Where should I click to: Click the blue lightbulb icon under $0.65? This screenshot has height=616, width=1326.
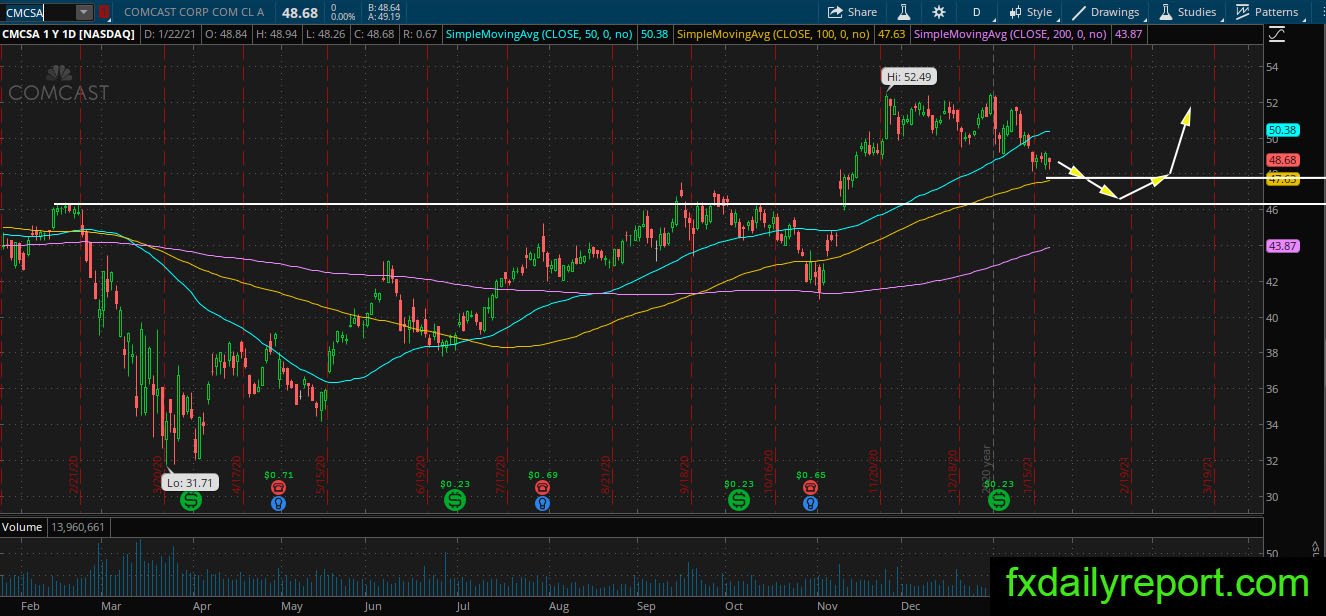pos(808,503)
